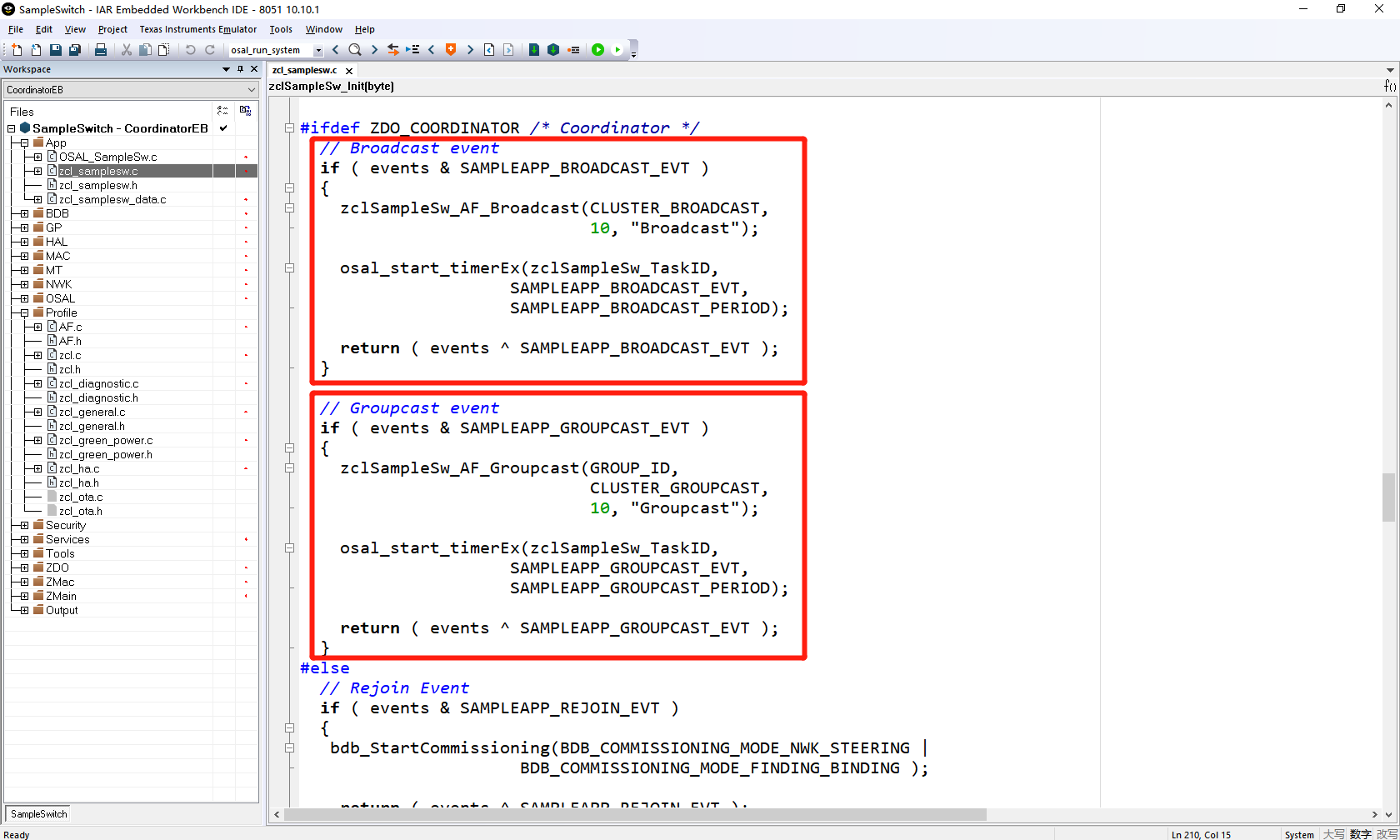Click the Copy toolbar icon
This screenshot has width=1400, height=840.
coord(145,50)
